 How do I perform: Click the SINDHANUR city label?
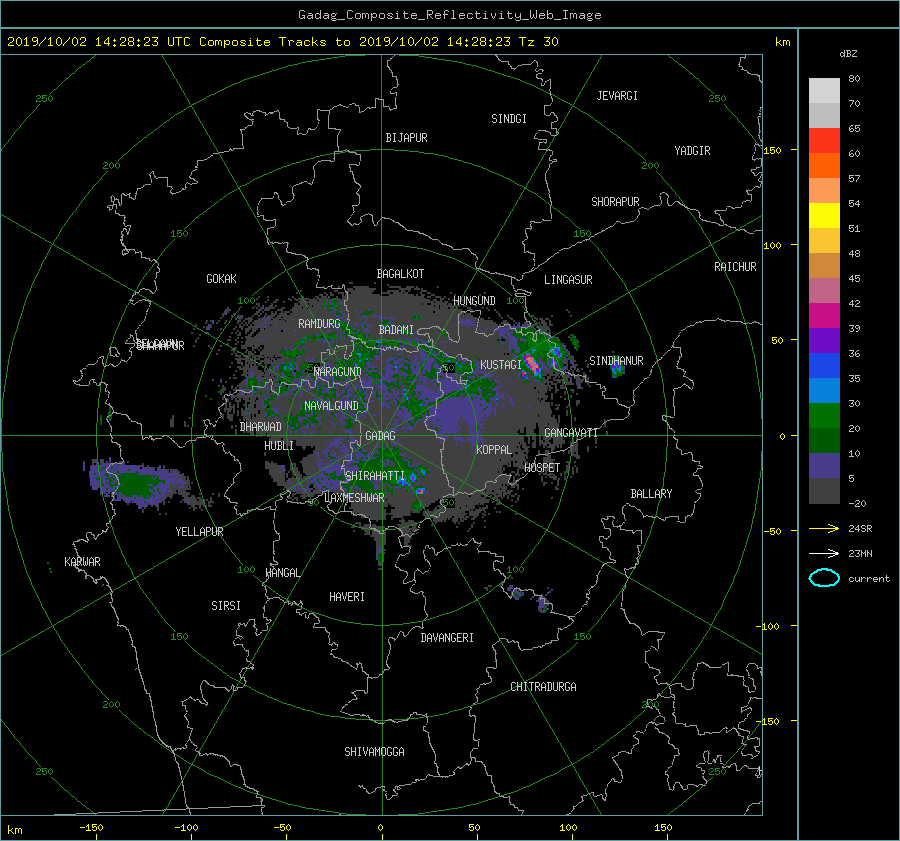point(616,361)
